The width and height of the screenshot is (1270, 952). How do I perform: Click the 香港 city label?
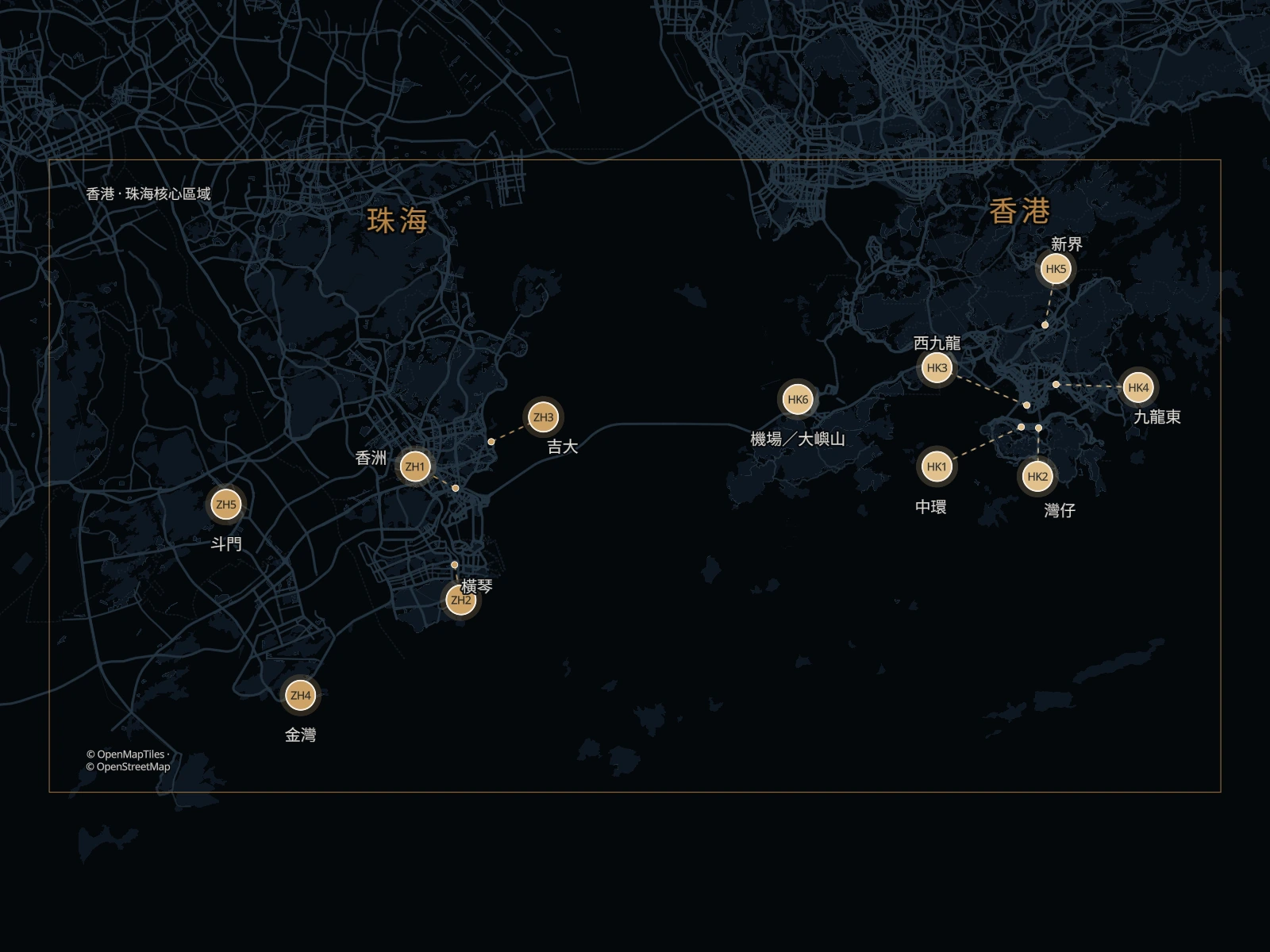click(x=1020, y=212)
